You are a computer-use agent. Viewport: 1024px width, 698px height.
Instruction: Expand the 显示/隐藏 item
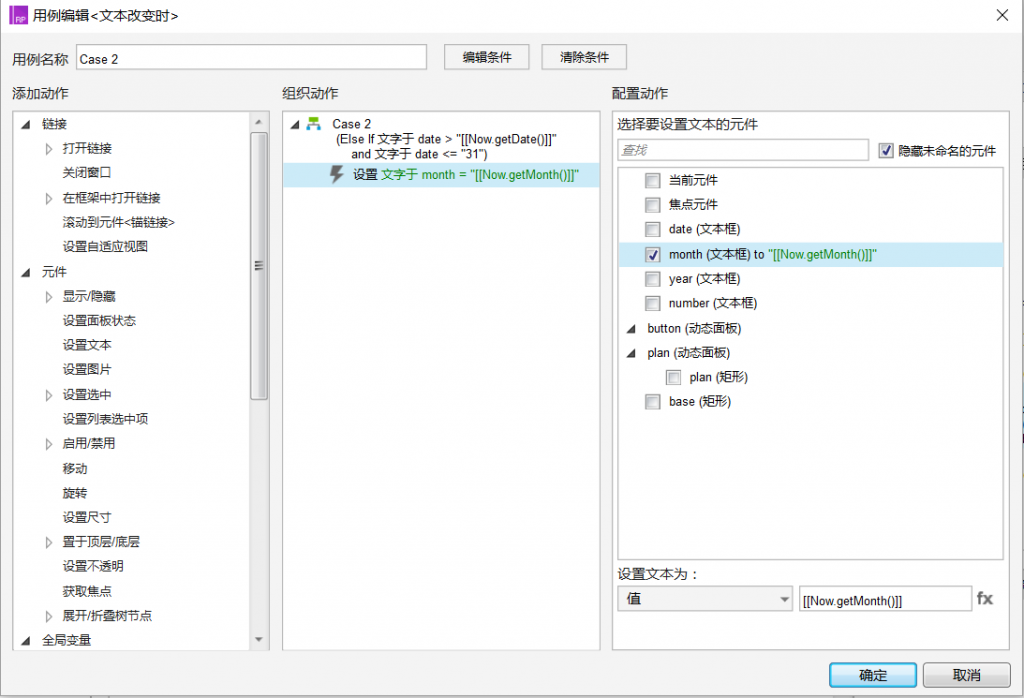(x=49, y=297)
